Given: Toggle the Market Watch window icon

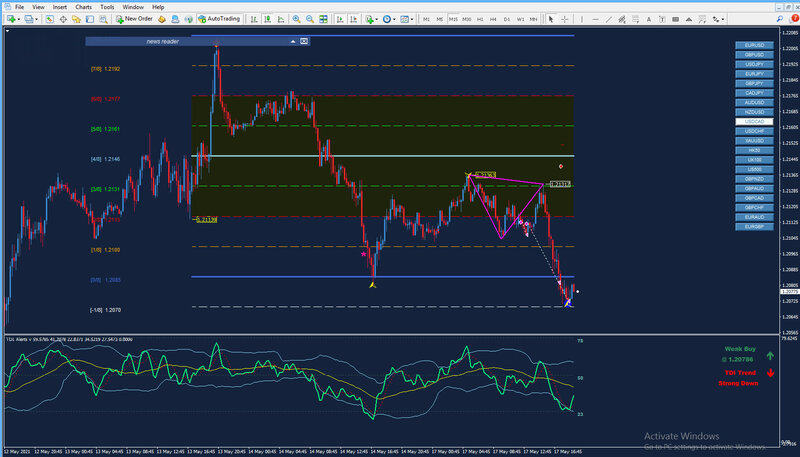Looking at the screenshot, I should (49, 19).
